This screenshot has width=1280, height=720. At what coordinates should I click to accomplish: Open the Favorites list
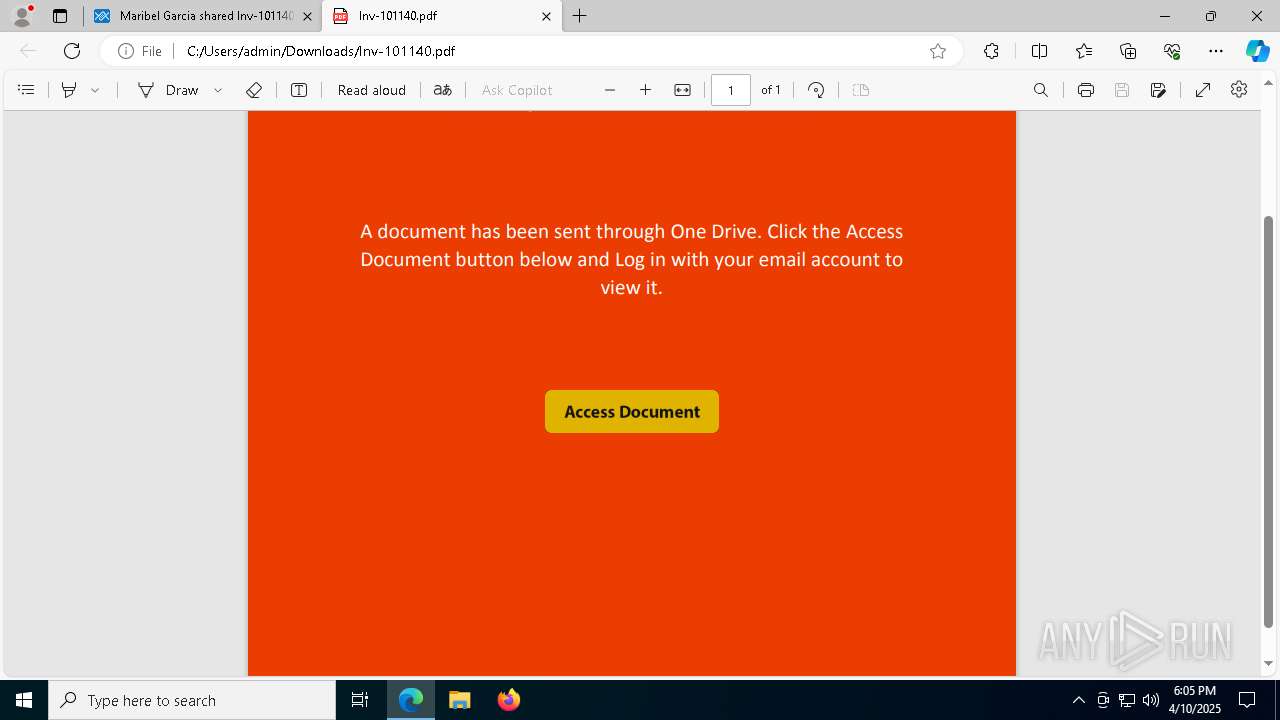(1084, 51)
